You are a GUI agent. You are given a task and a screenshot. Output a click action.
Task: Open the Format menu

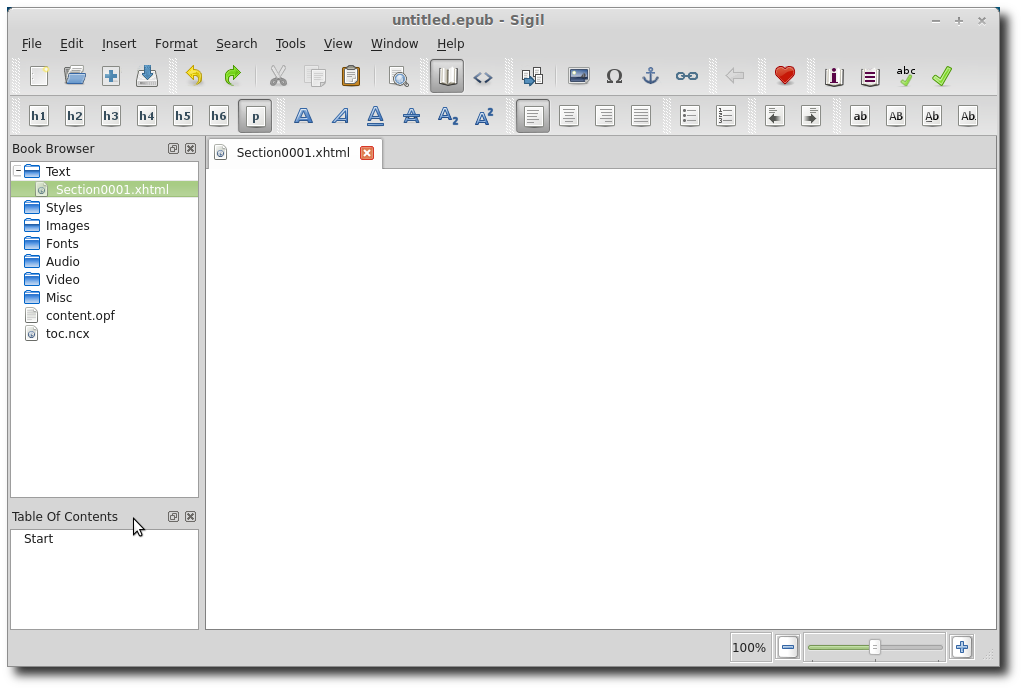point(176,44)
